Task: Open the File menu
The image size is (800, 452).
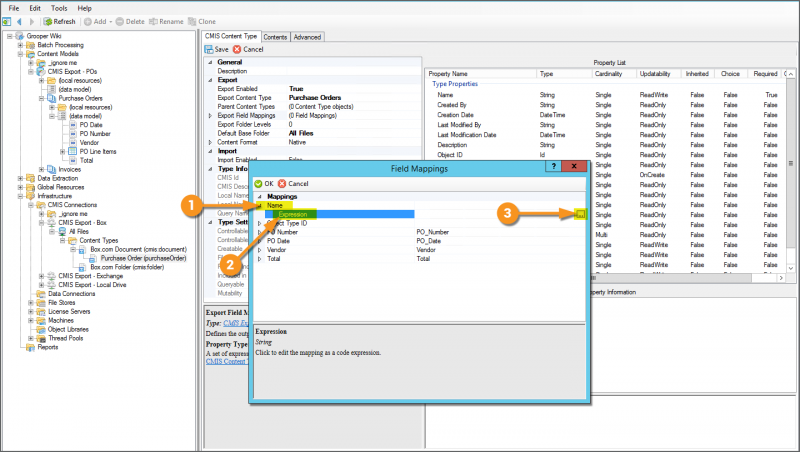Action: 14,8
